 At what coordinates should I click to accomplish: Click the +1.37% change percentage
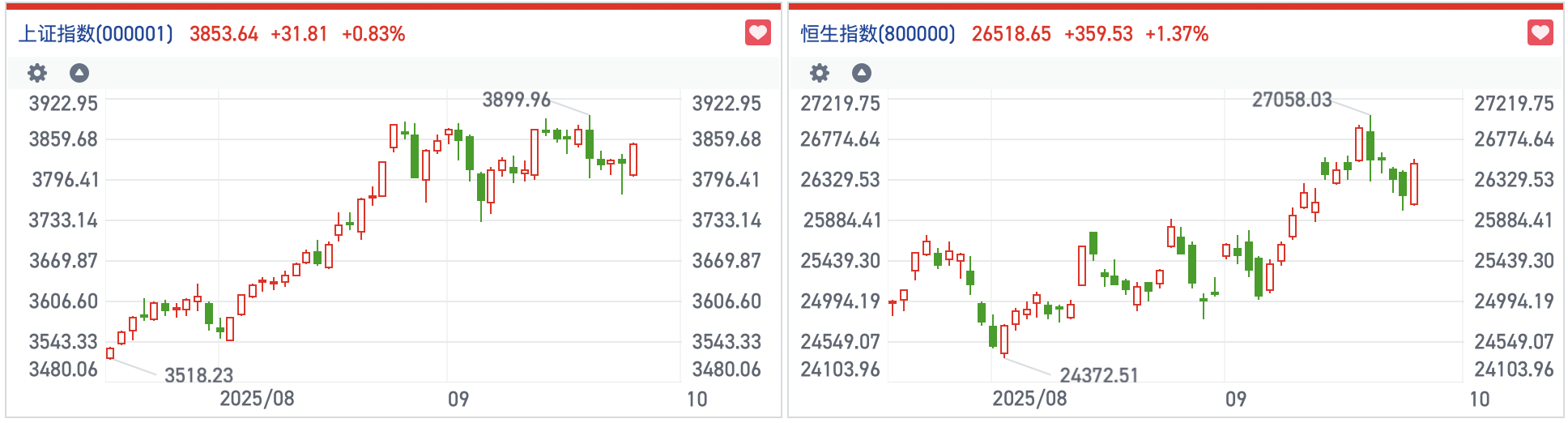point(1177,34)
